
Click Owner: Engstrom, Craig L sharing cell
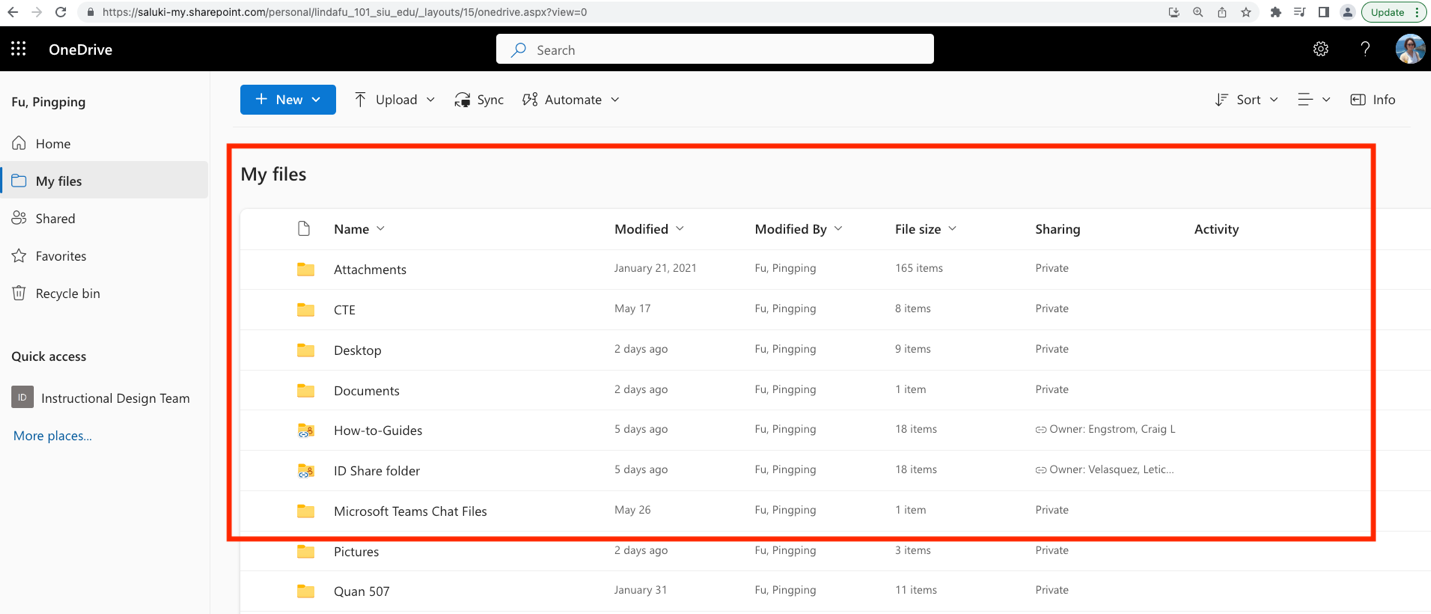(1105, 429)
